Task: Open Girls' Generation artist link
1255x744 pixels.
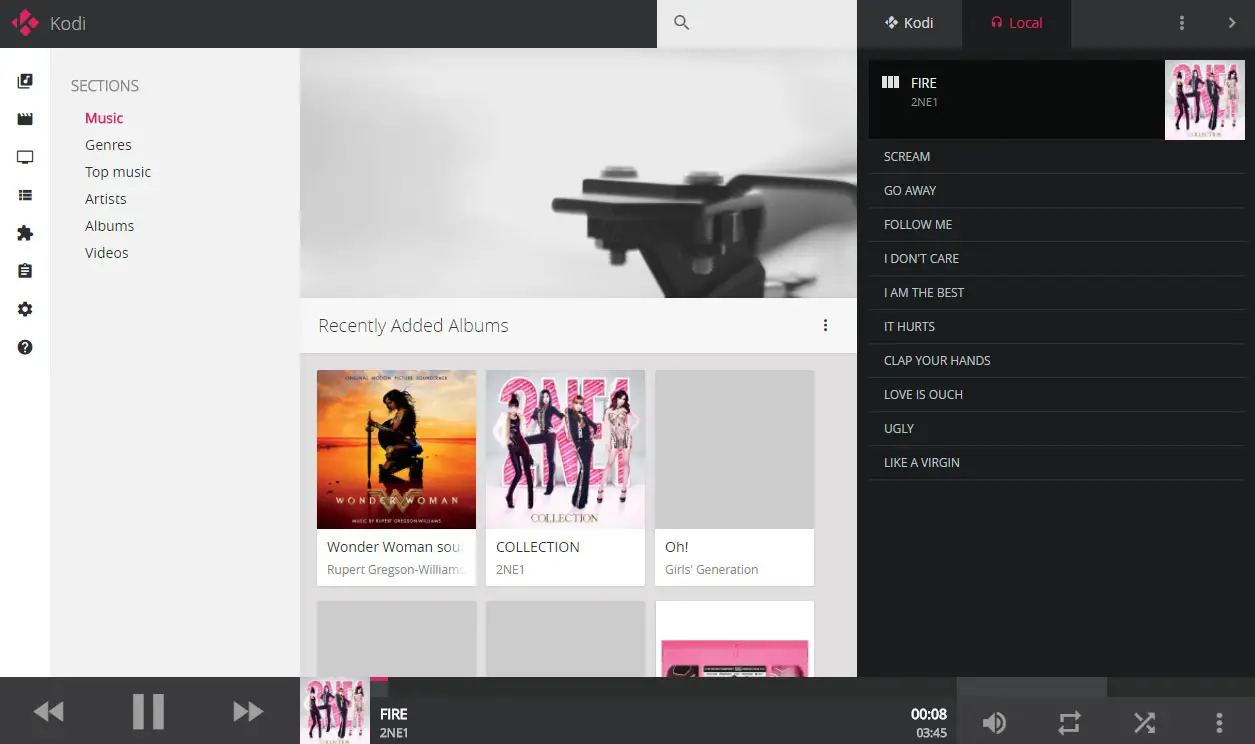Action: point(712,570)
